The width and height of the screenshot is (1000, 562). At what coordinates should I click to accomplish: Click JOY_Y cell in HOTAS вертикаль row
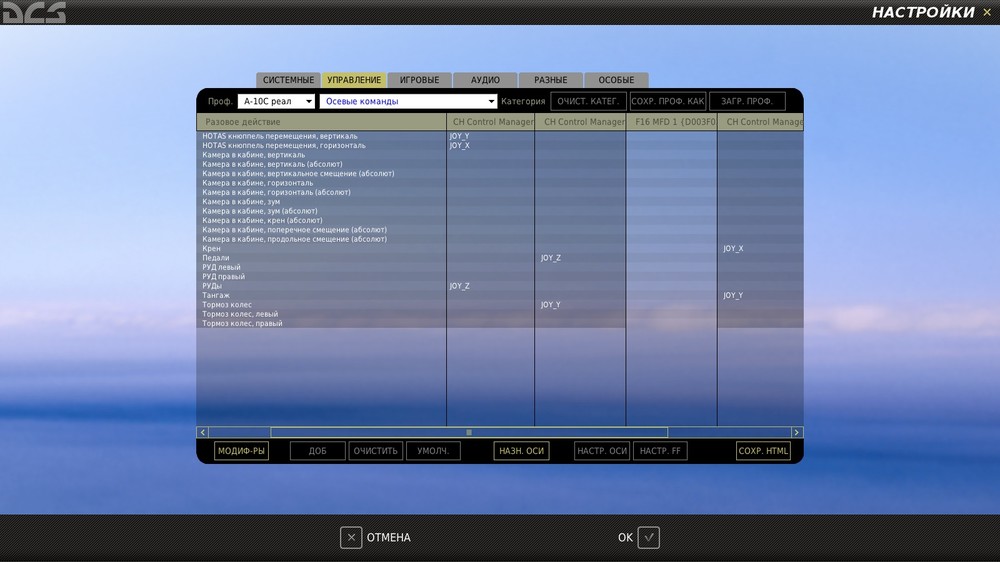click(490, 136)
